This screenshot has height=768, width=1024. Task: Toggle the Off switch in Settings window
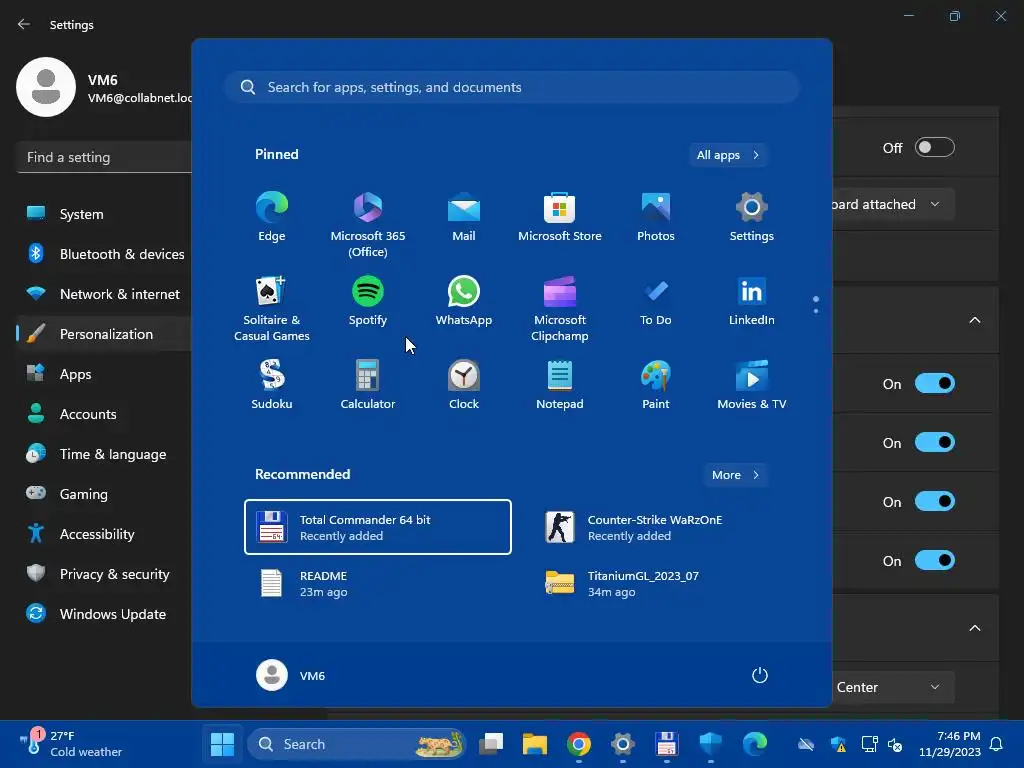click(x=935, y=148)
